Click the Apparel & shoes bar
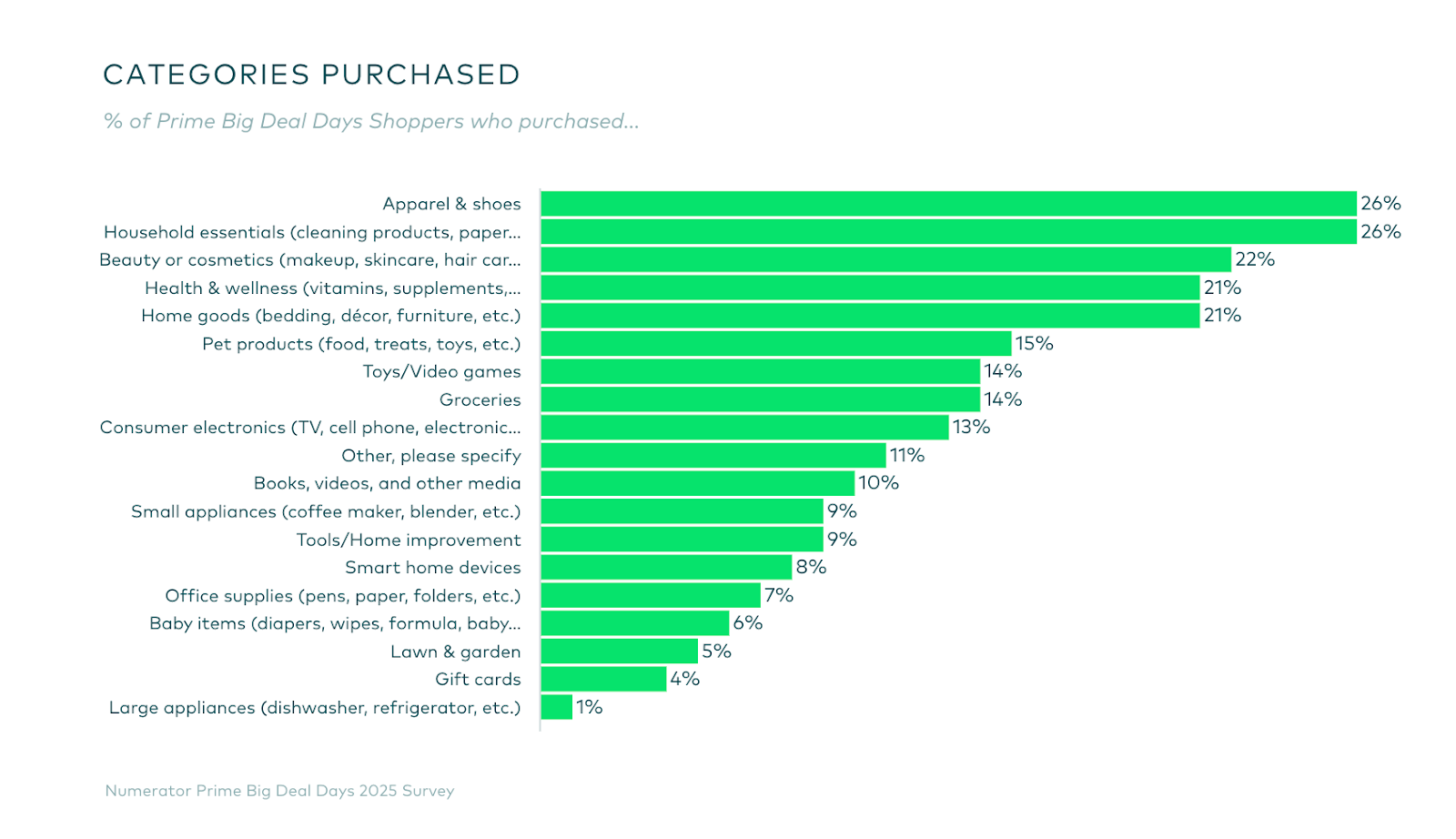This screenshot has height=839, width=1456. click(x=948, y=204)
